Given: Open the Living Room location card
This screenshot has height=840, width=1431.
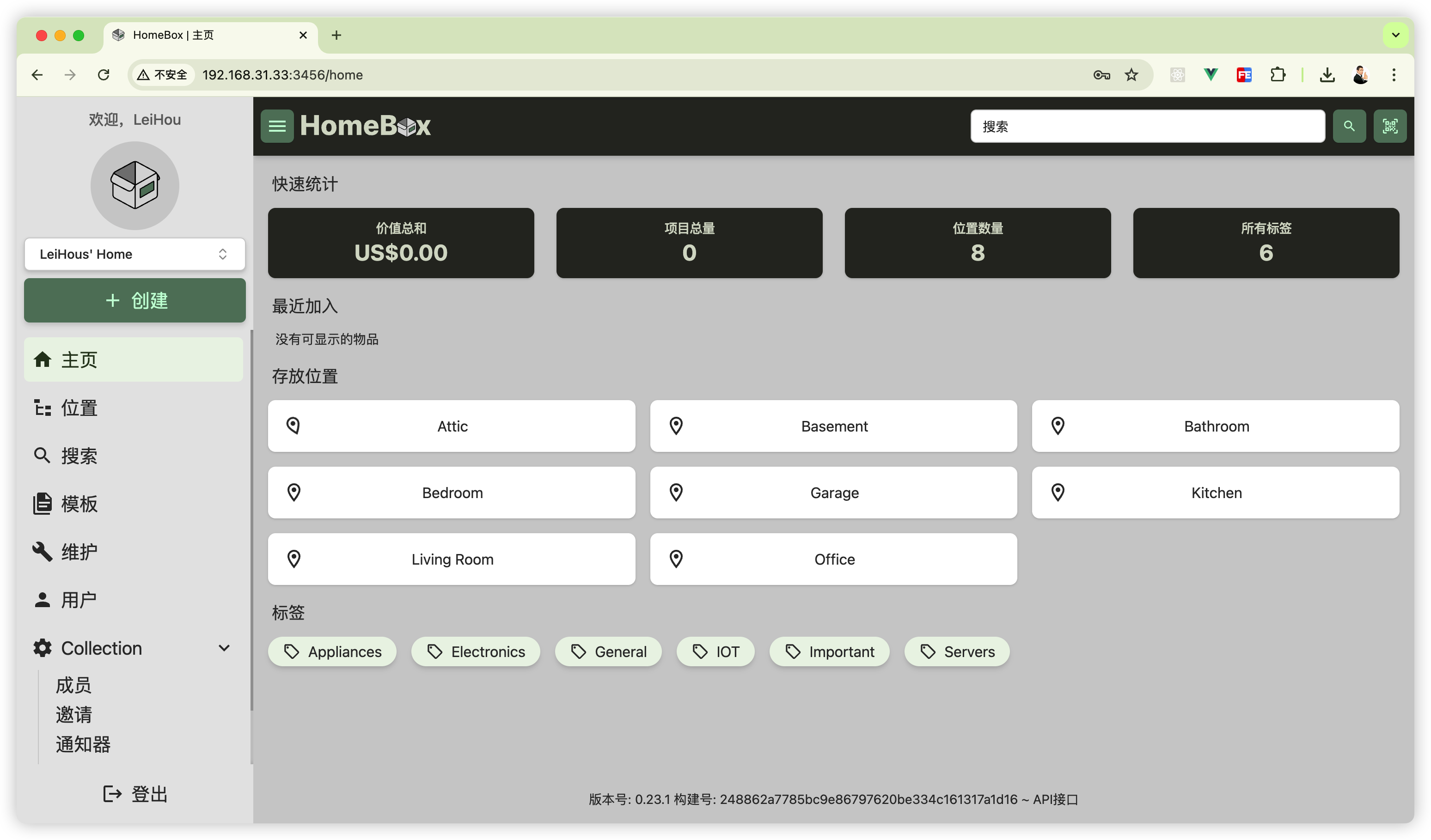Looking at the screenshot, I should (x=452, y=559).
